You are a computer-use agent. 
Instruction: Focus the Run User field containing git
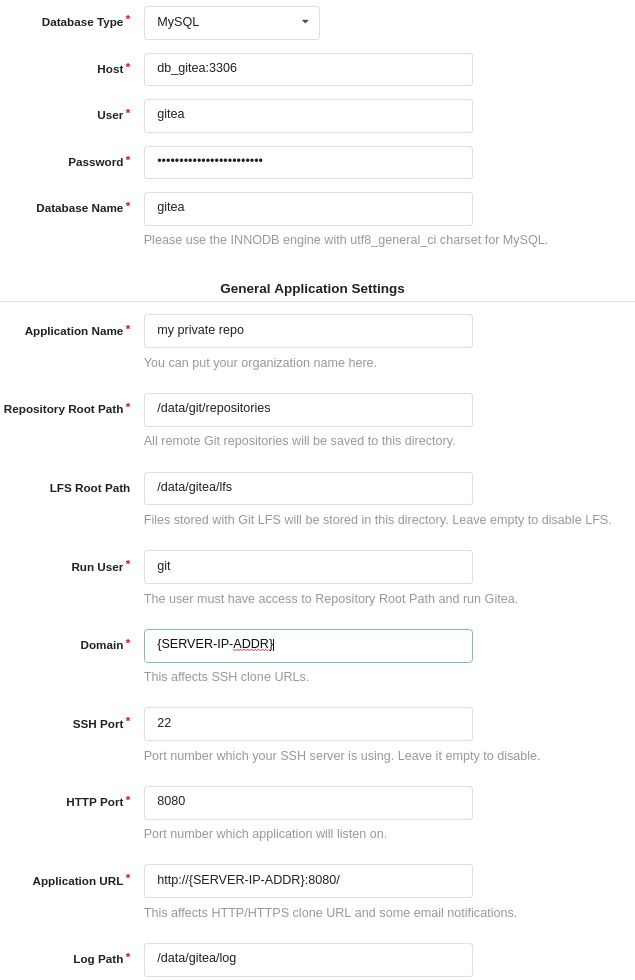(x=308, y=567)
